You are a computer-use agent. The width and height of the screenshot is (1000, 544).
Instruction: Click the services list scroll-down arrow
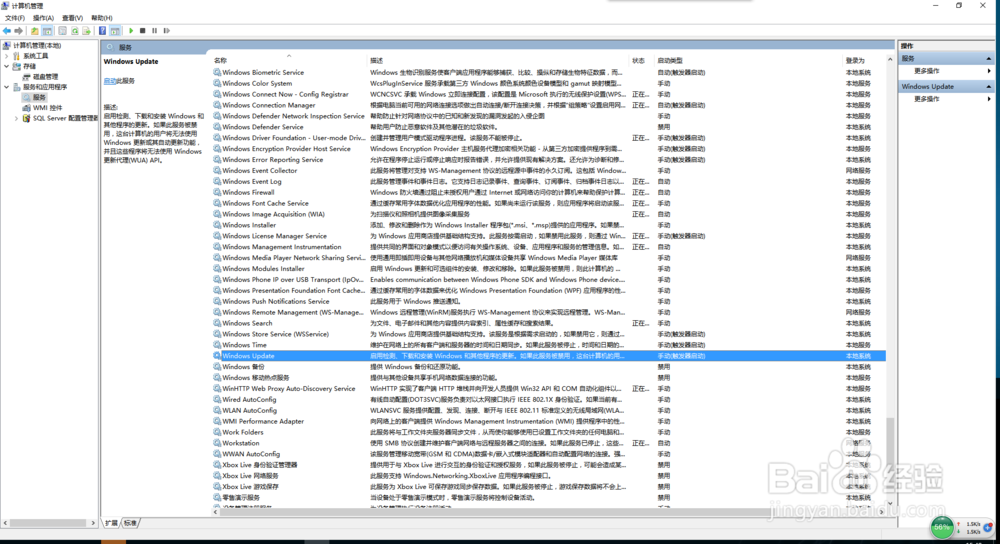890,503
